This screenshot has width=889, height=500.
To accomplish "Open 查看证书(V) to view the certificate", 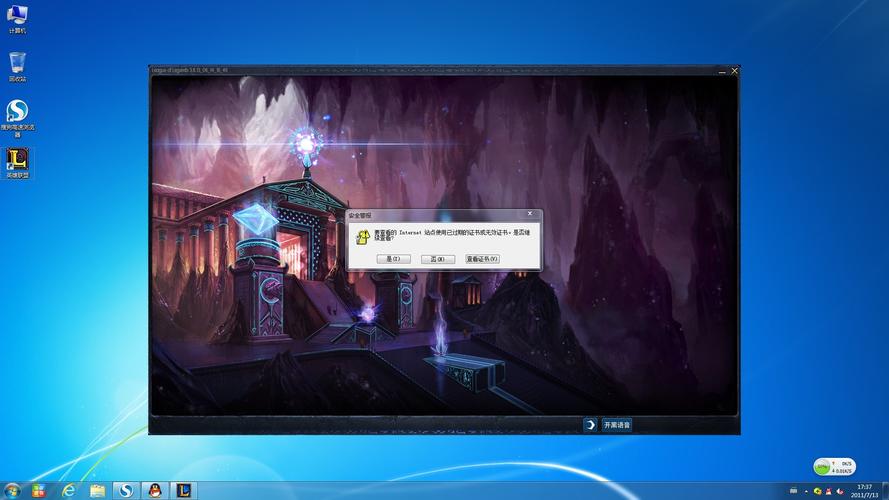I will pyautogui.click(x=482, y=259).
